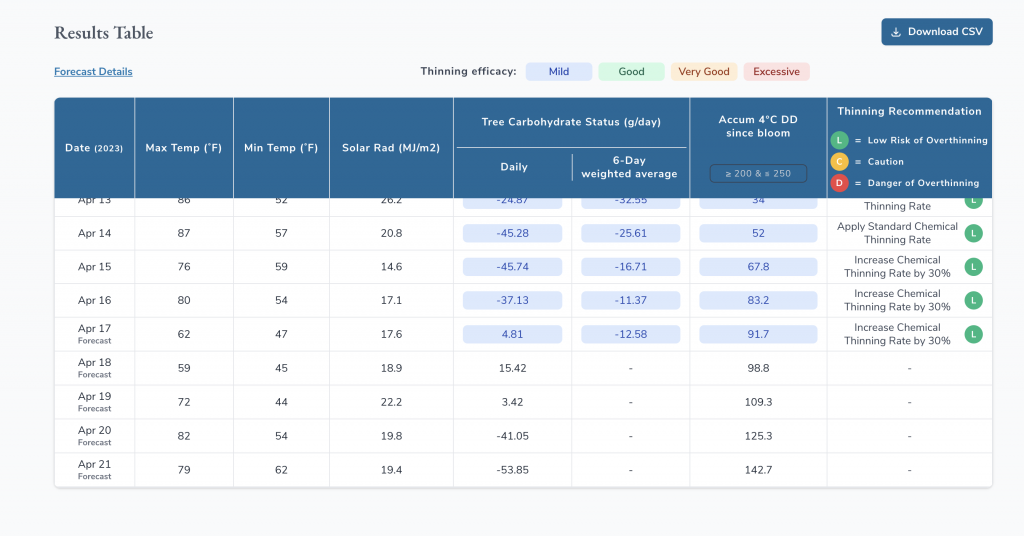
Task: Click the green L badge in Apr 14 row
Action: click(974, 233)
